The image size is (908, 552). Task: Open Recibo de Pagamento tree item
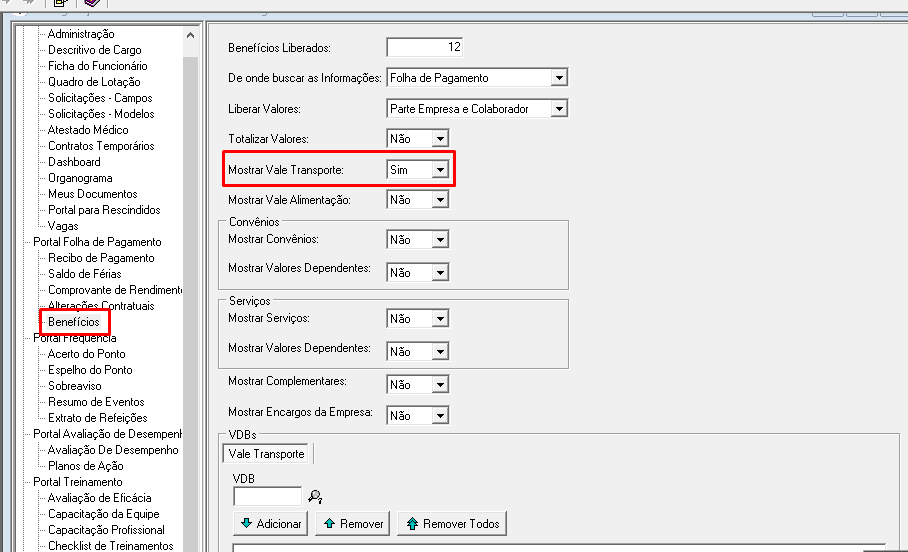pos(101,258)
